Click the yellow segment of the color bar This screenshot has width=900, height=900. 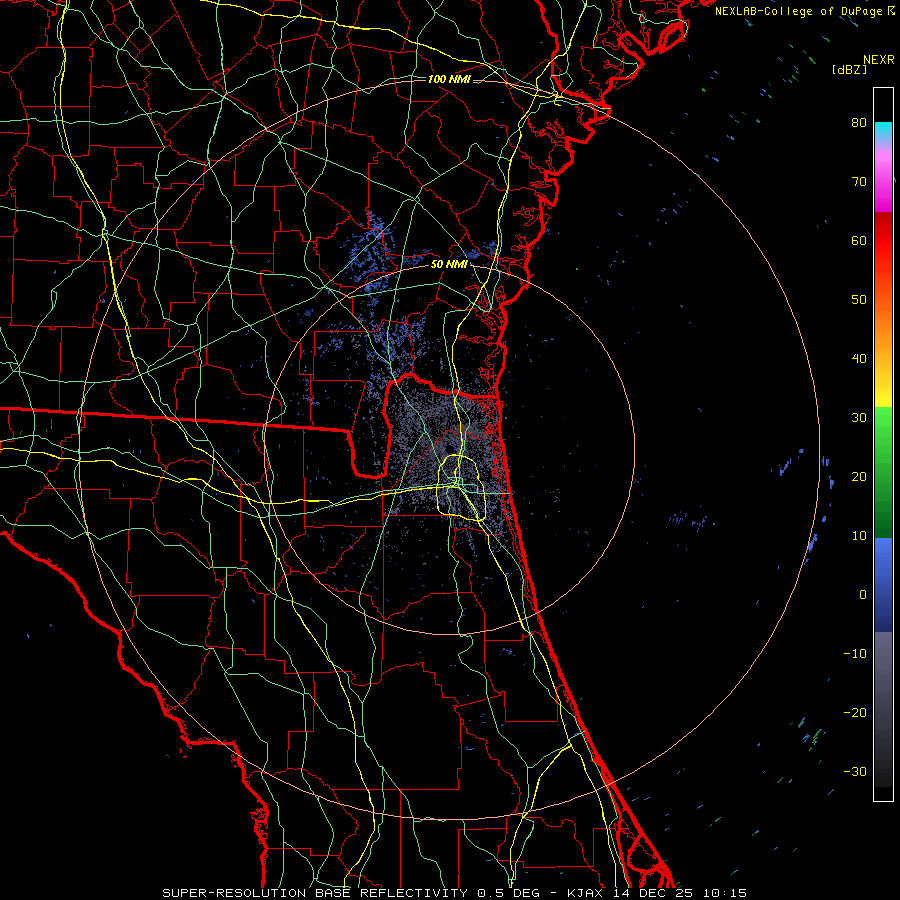click(883, 393)
